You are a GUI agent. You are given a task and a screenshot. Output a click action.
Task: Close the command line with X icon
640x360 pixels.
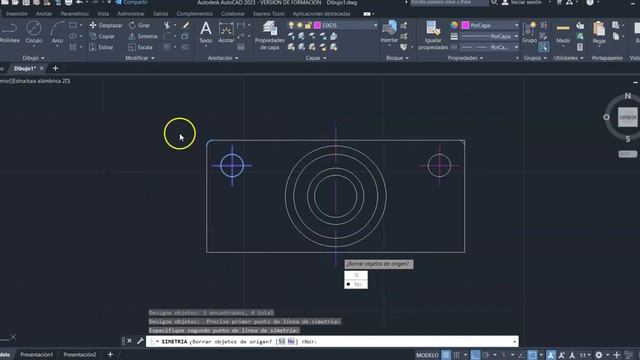(129, 341)
